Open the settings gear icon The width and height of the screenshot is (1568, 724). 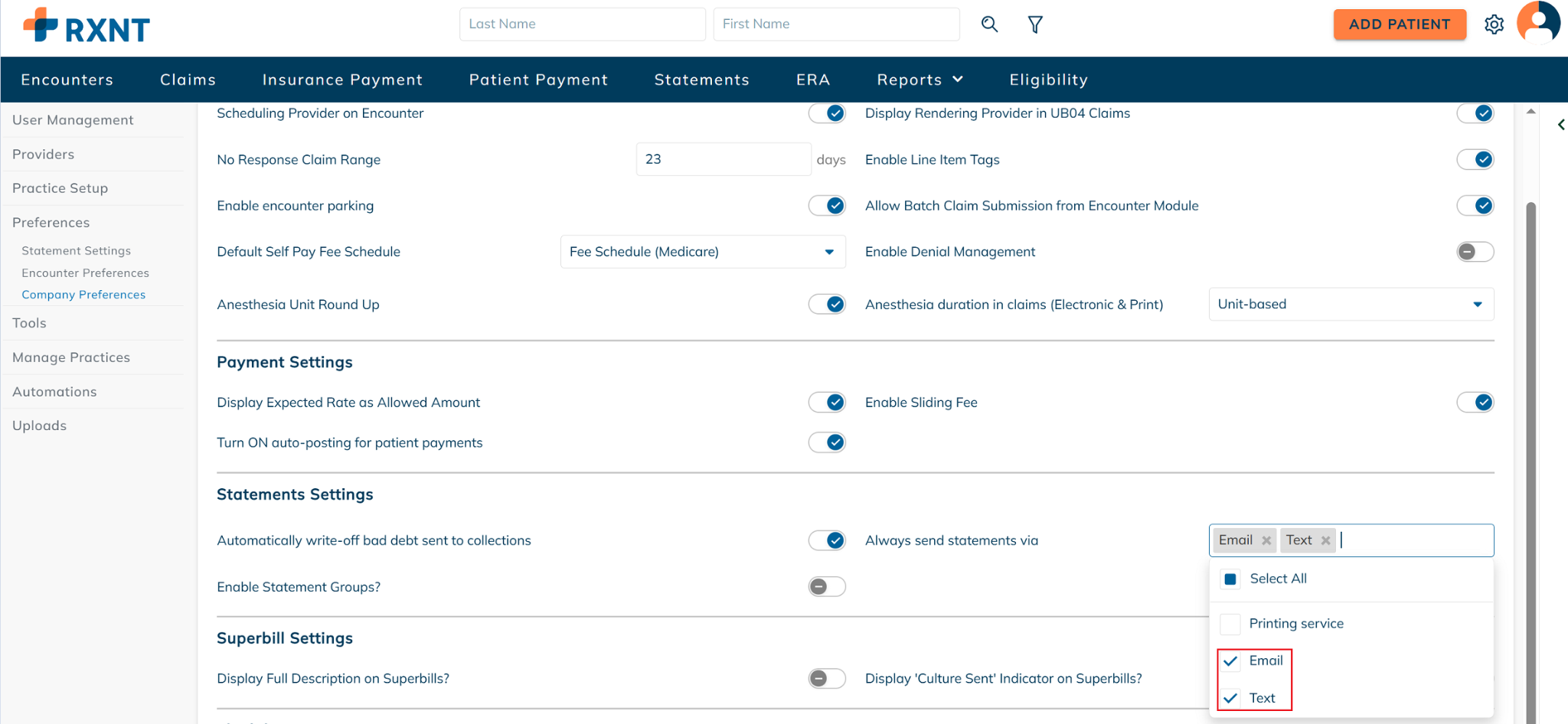coord(1494,24)
